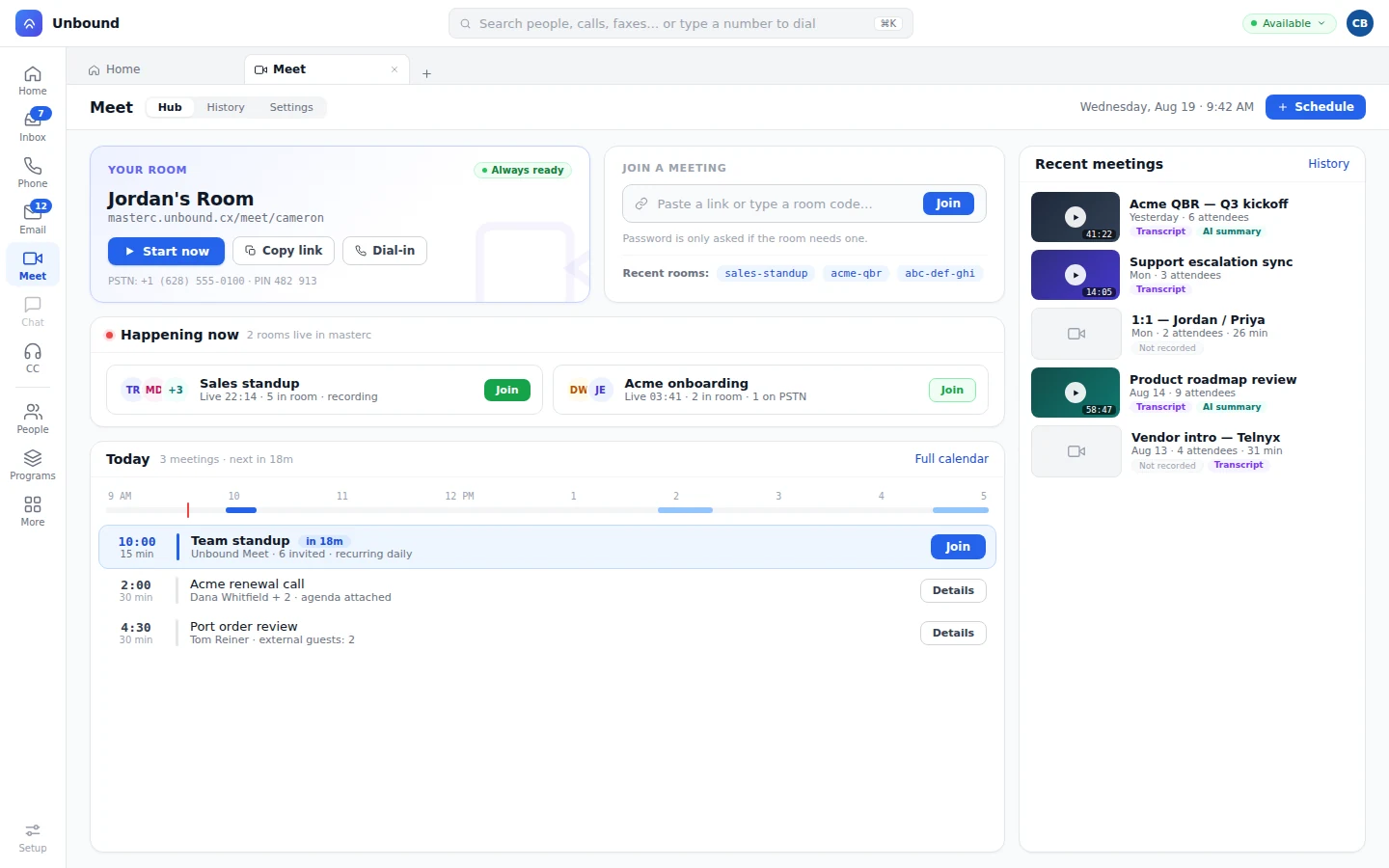
Task: Open the Inbox with 7 unread
Action: point(33,126)
